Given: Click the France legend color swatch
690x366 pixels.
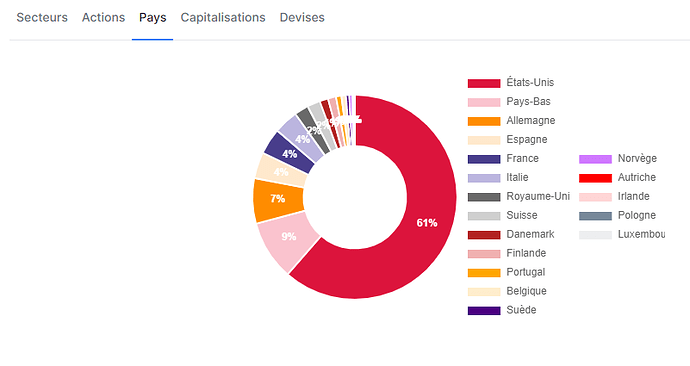Looking at the screenshot, I should 484,159.
